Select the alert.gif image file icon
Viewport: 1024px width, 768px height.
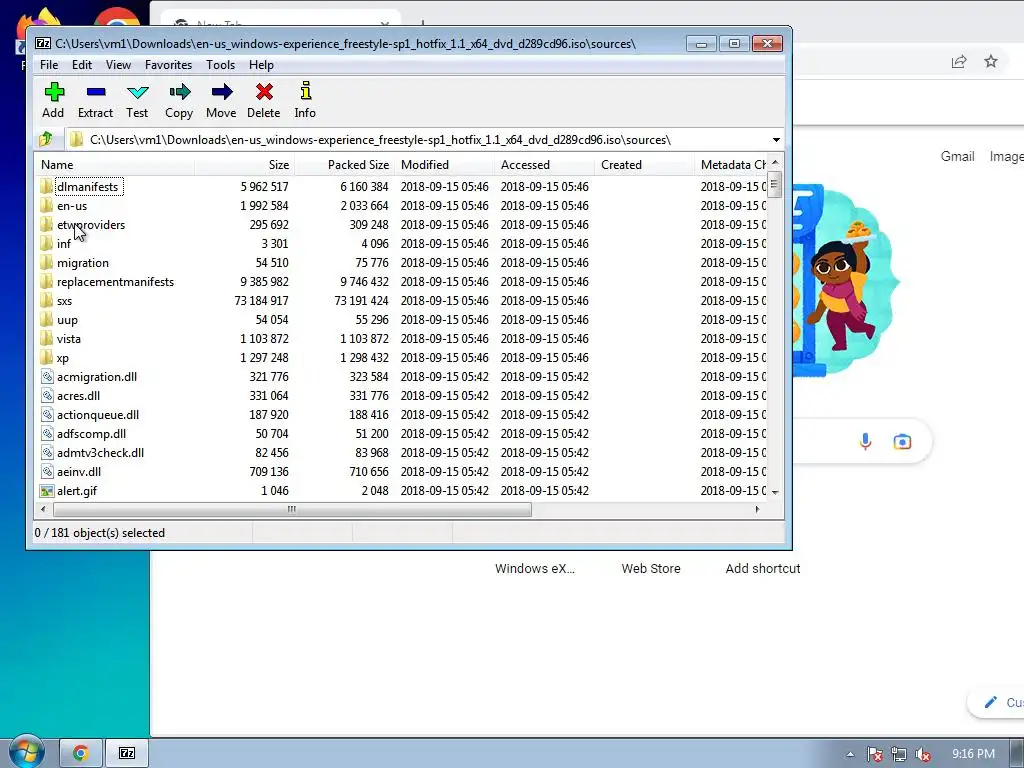47,490
